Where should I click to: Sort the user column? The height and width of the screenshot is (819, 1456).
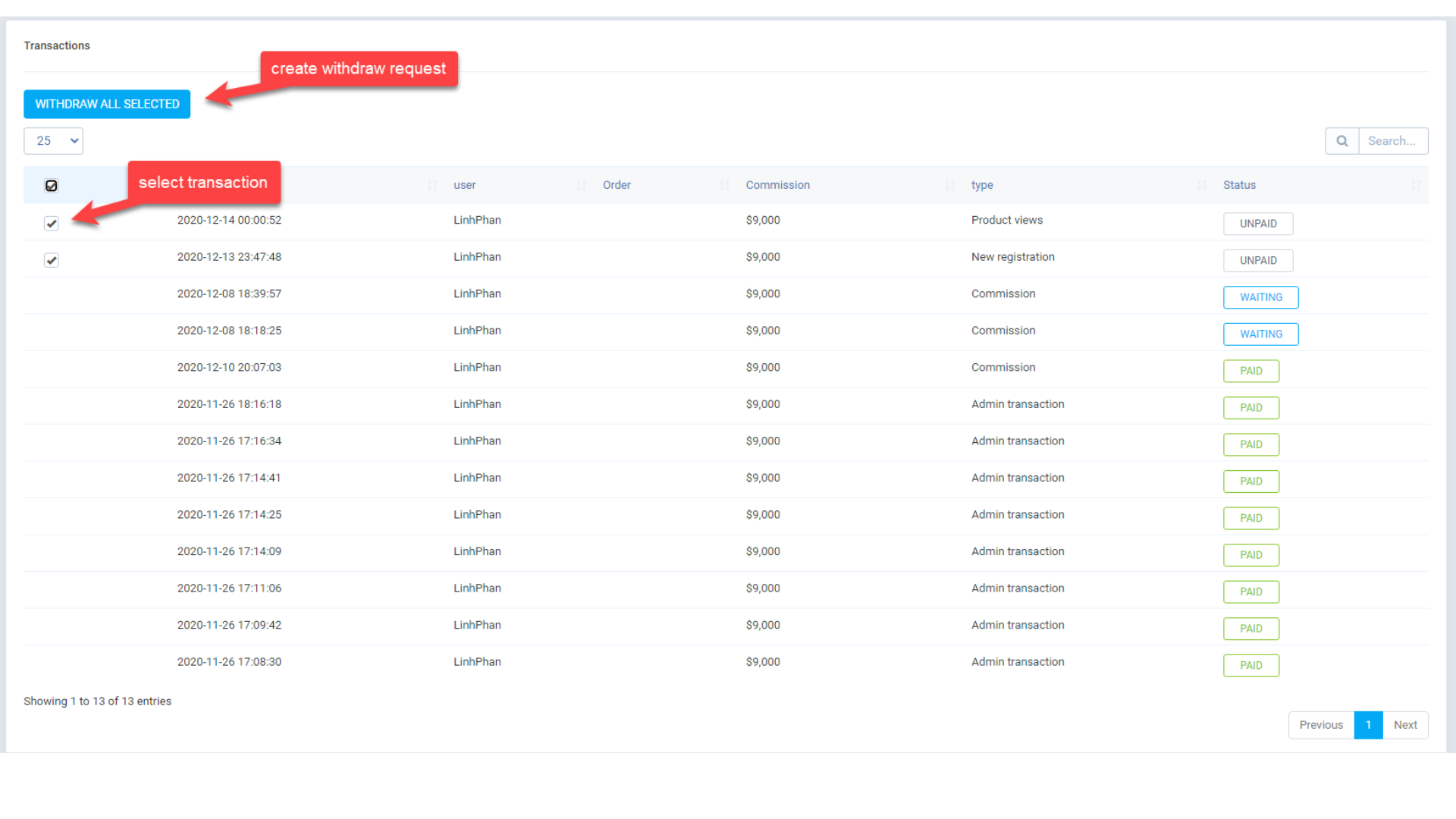tap(581, 184)
